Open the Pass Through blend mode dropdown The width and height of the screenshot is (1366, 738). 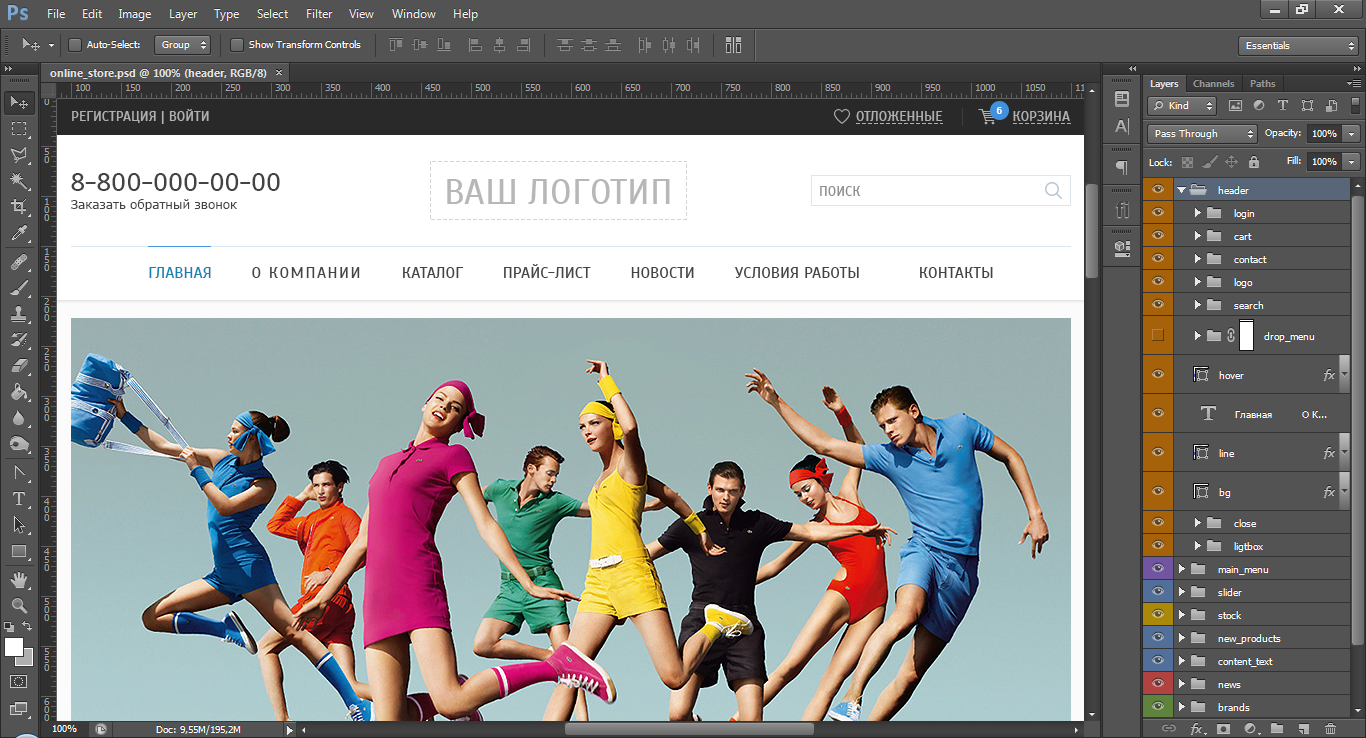1202,134
